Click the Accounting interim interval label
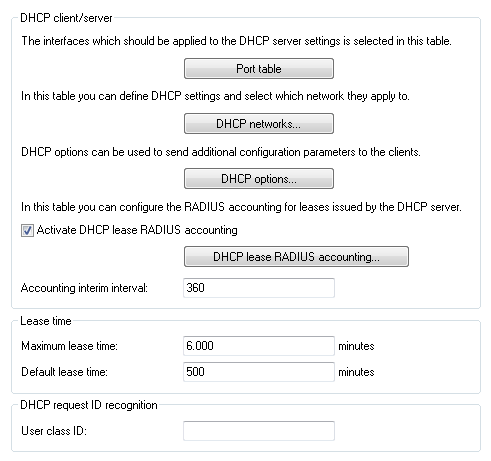 tap(84, 288)
